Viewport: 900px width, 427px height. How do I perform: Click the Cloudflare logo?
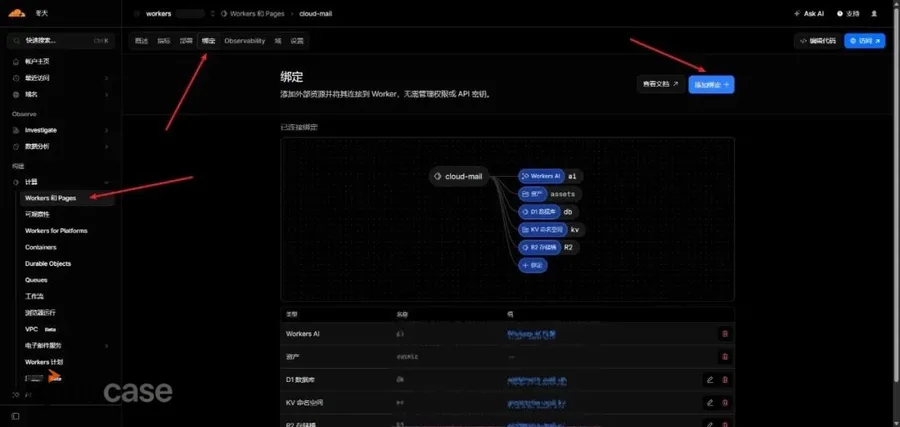[x=16, y=13]
